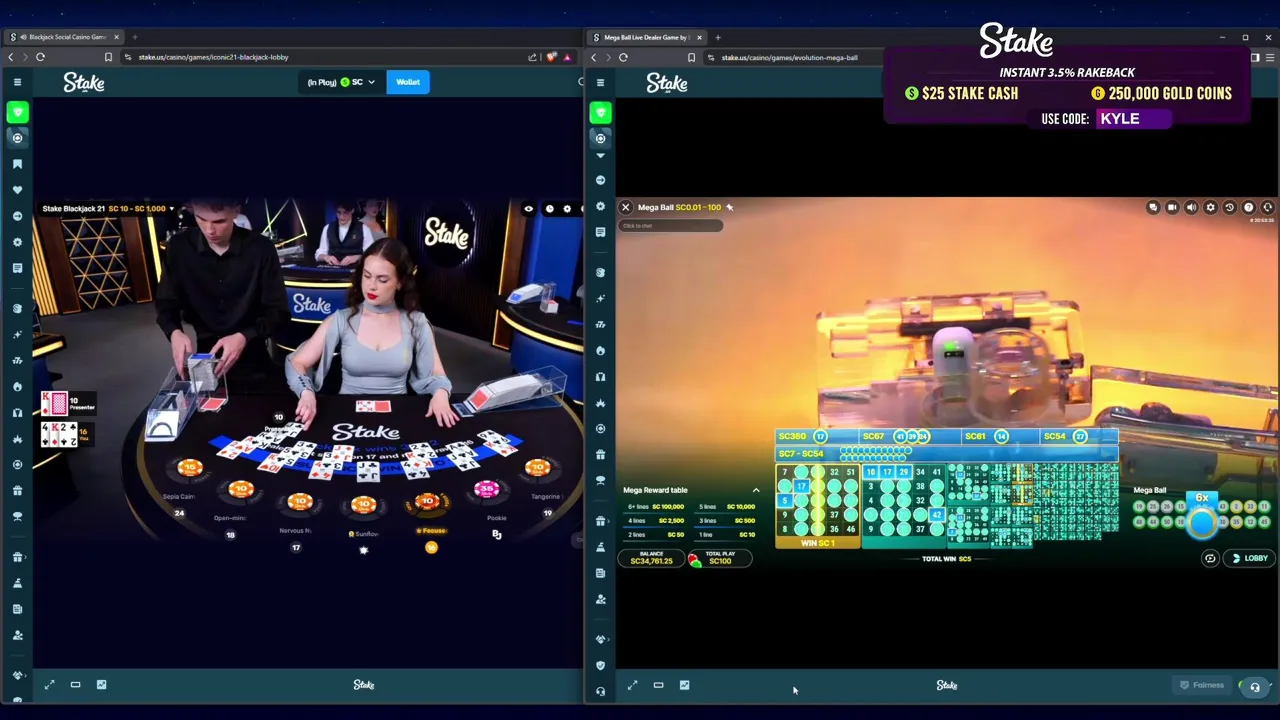Select the first Mega Ball card showing WIN SC 1
Viewport: 1280px width, 720px height.
coord(818,506)
